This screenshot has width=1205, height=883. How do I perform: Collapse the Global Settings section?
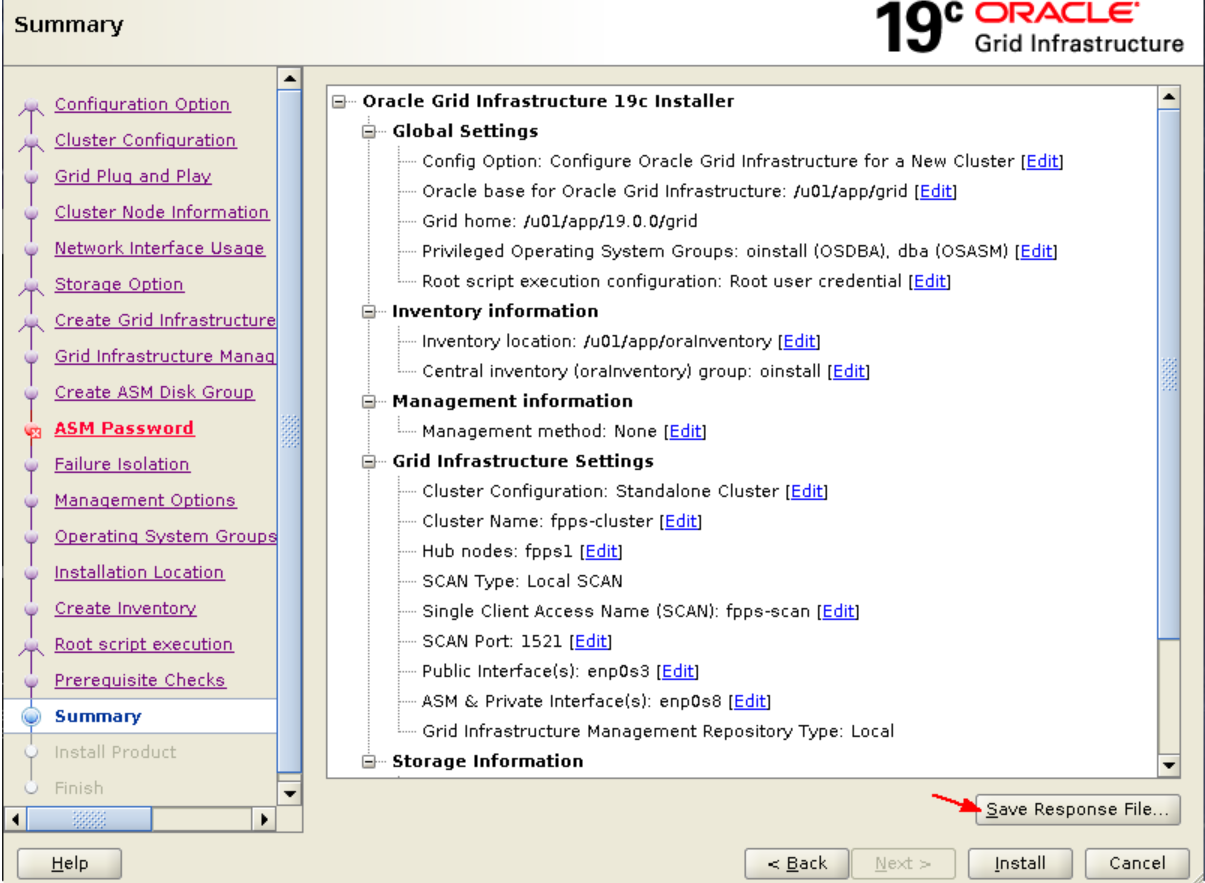pyautogui.click(x=370, y=131)
